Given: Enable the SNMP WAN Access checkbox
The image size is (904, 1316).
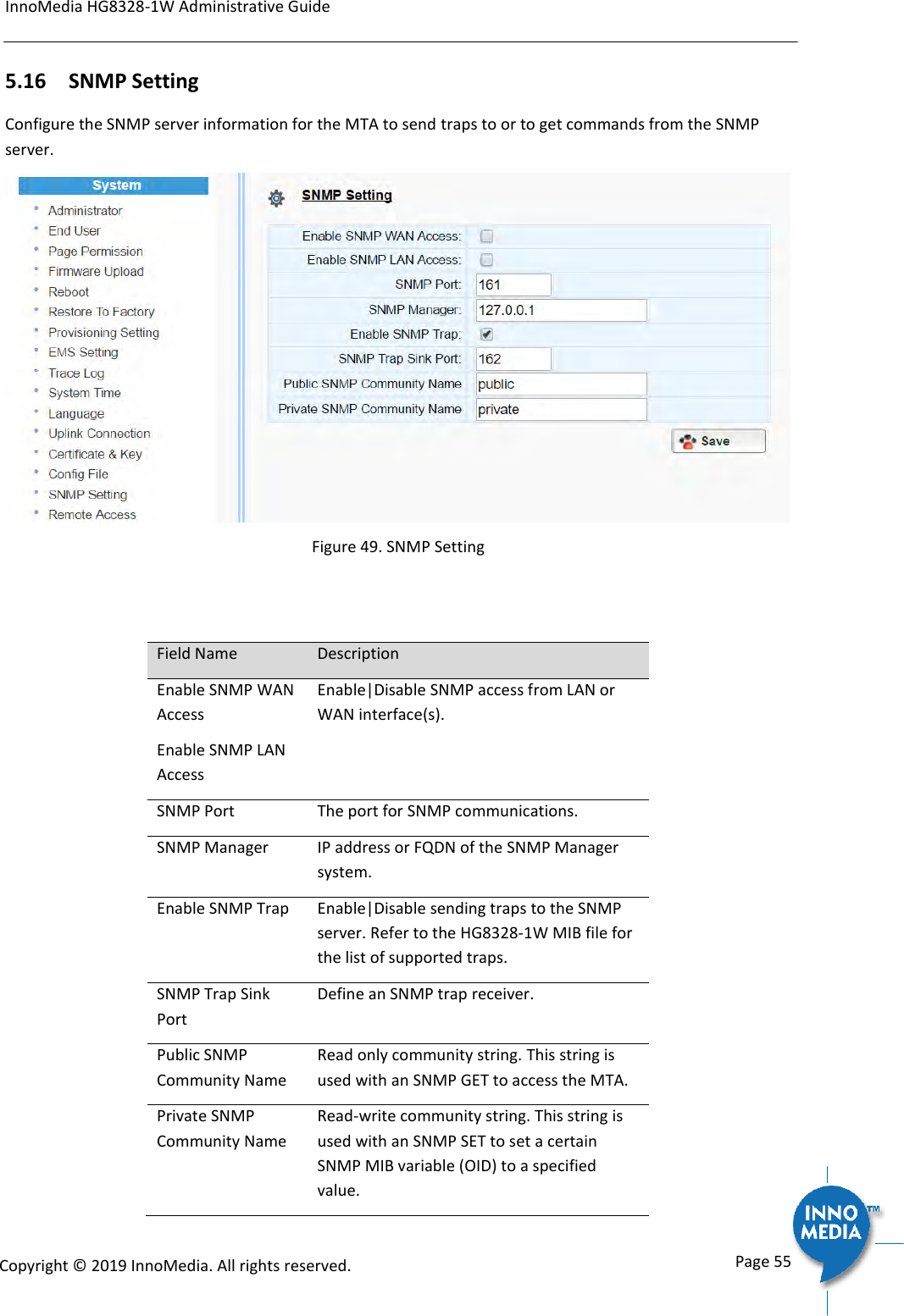Looking at the screenshot, I should click(486, 235).
